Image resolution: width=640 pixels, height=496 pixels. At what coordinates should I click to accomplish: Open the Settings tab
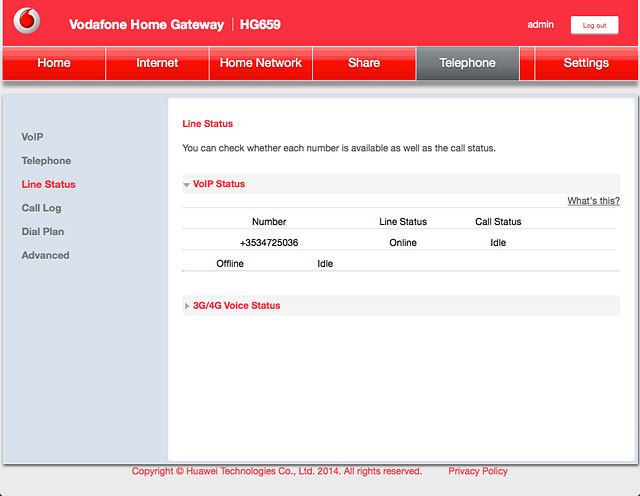(x=586, y=63)
